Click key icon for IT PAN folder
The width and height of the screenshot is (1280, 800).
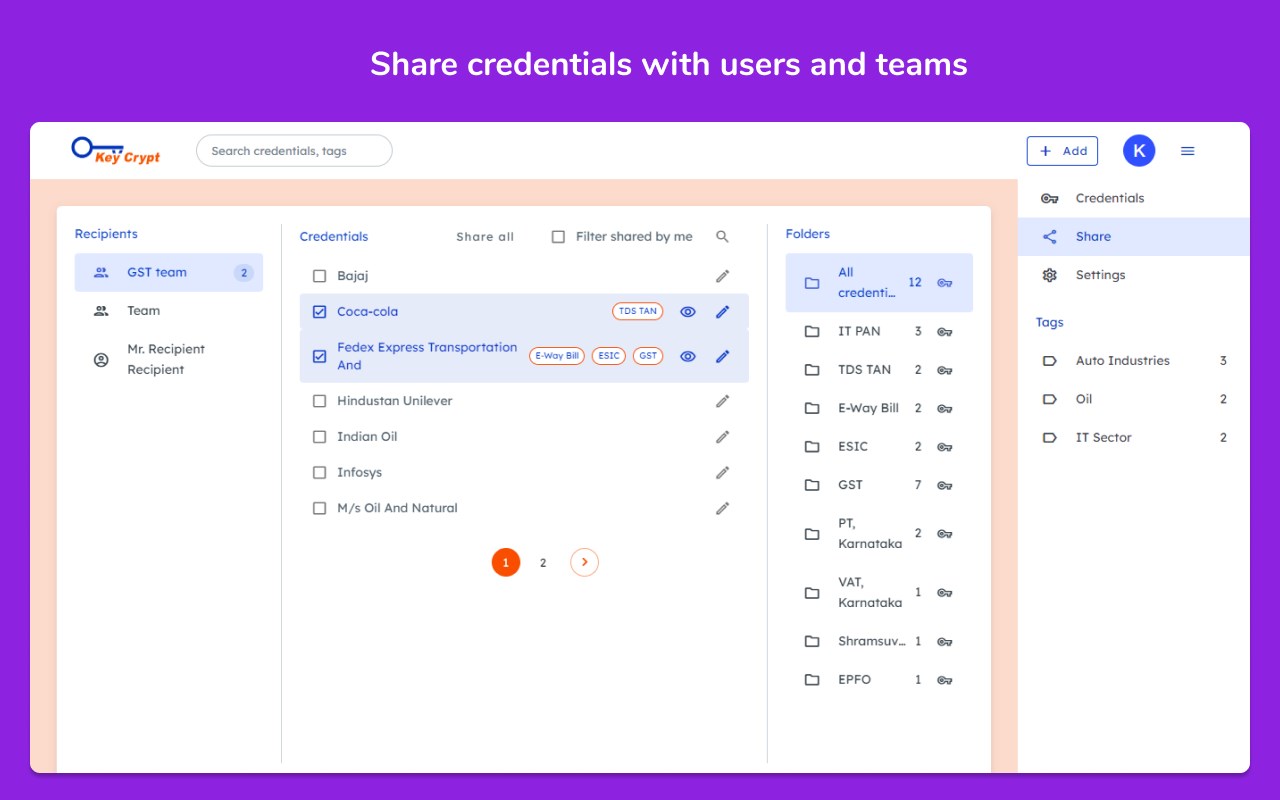945,332
